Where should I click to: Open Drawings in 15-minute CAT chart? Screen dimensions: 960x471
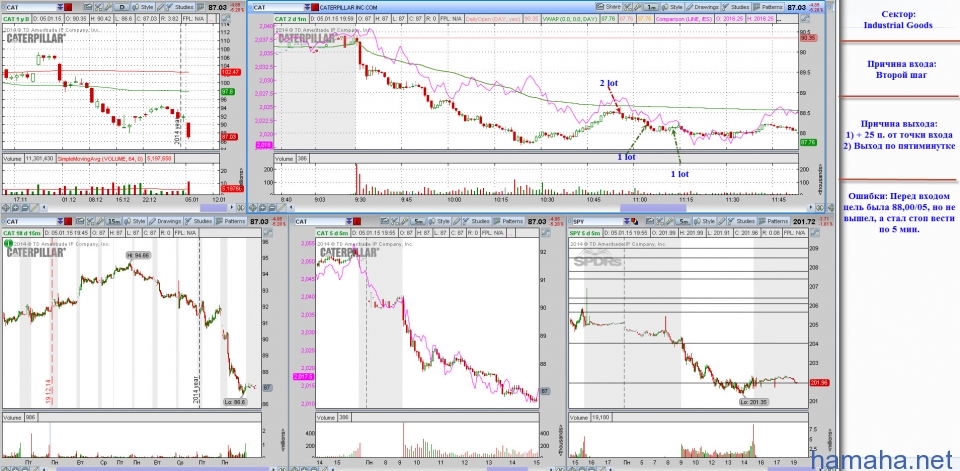pos(165,221)
